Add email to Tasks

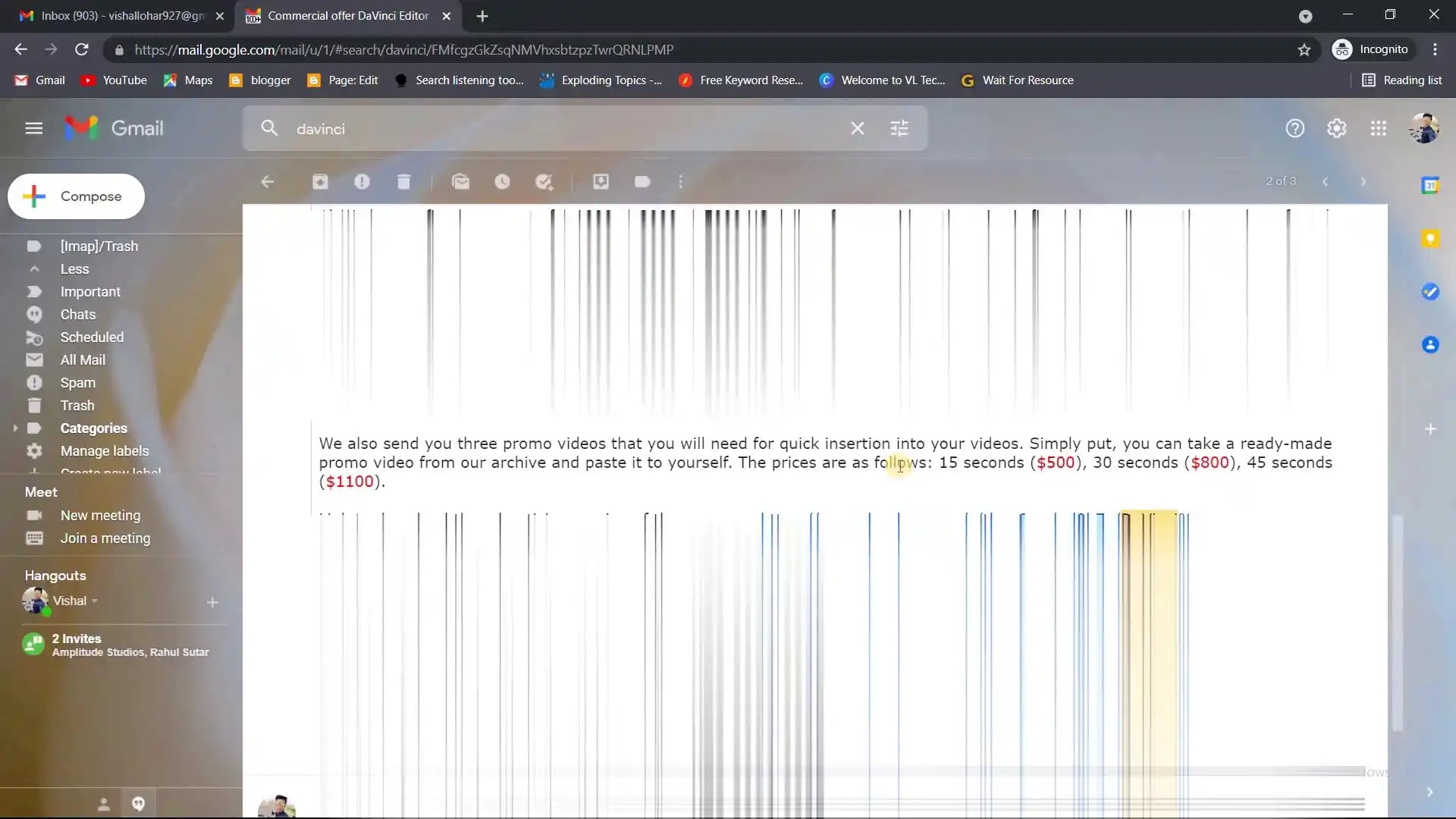point(544,182)
